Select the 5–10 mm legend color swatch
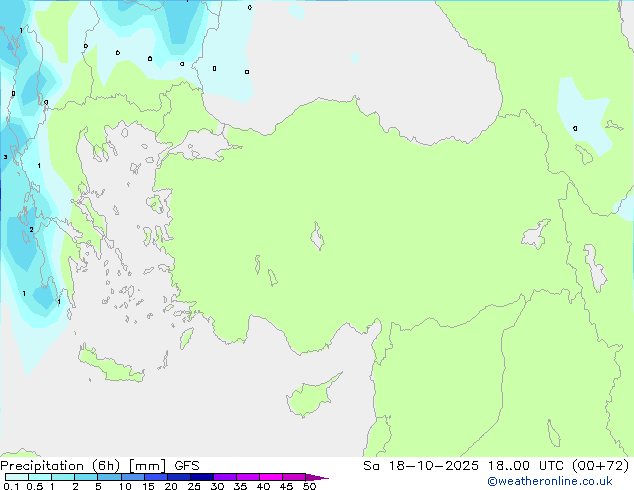Image resolution: width=634 pixels, height=490 pixels. click(x=109, y=477)
